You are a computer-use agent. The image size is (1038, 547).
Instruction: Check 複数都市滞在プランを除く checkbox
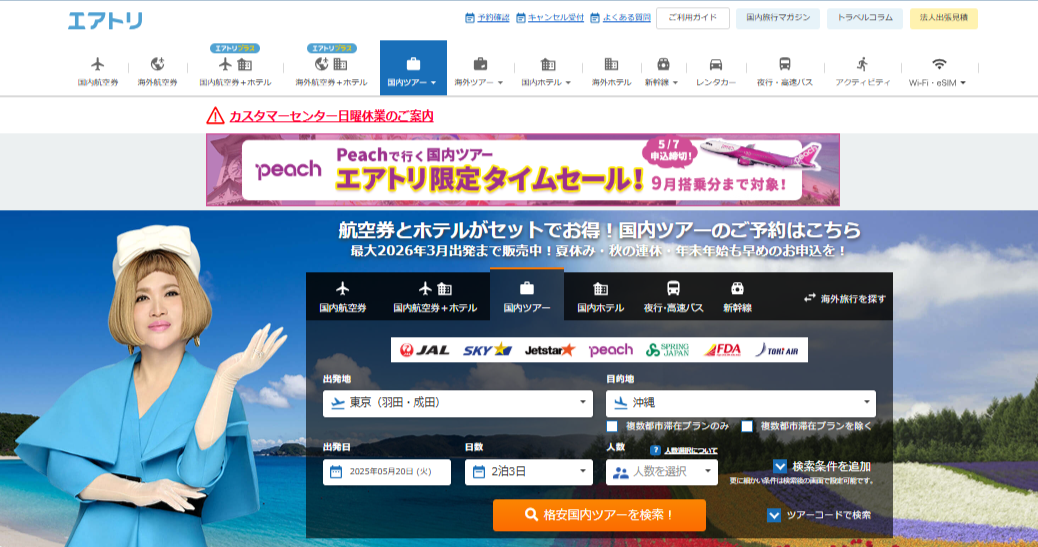(x=747, y=426)
